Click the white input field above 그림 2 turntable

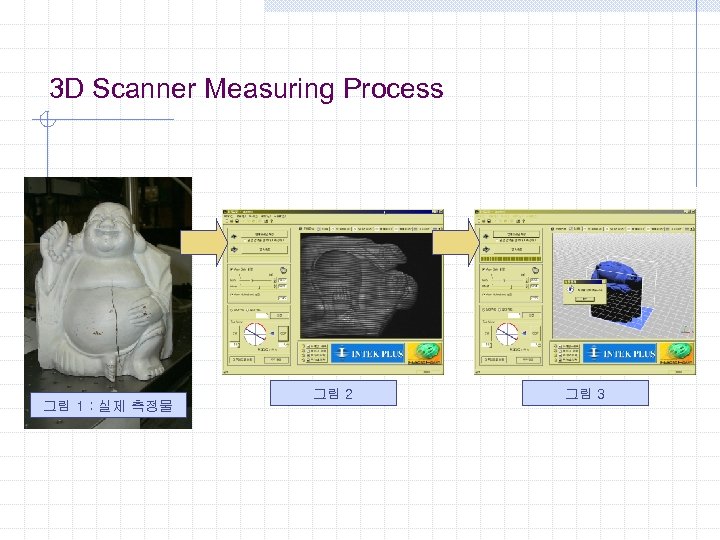262,315
